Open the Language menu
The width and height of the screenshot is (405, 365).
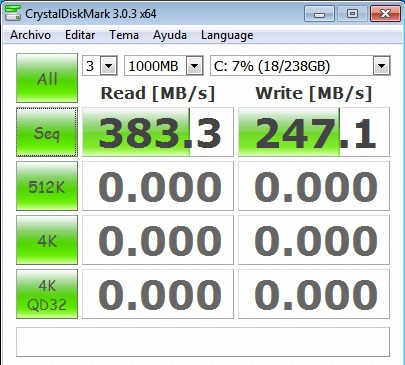pos(227,35)
